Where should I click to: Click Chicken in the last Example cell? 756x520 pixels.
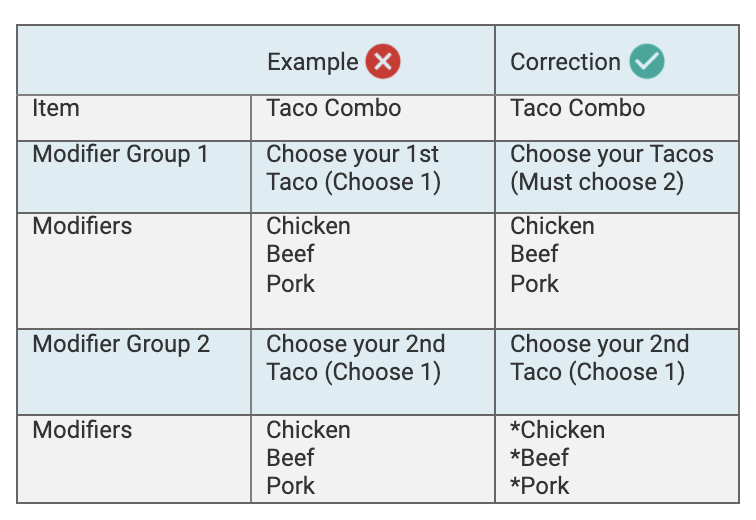coord(309,430)
